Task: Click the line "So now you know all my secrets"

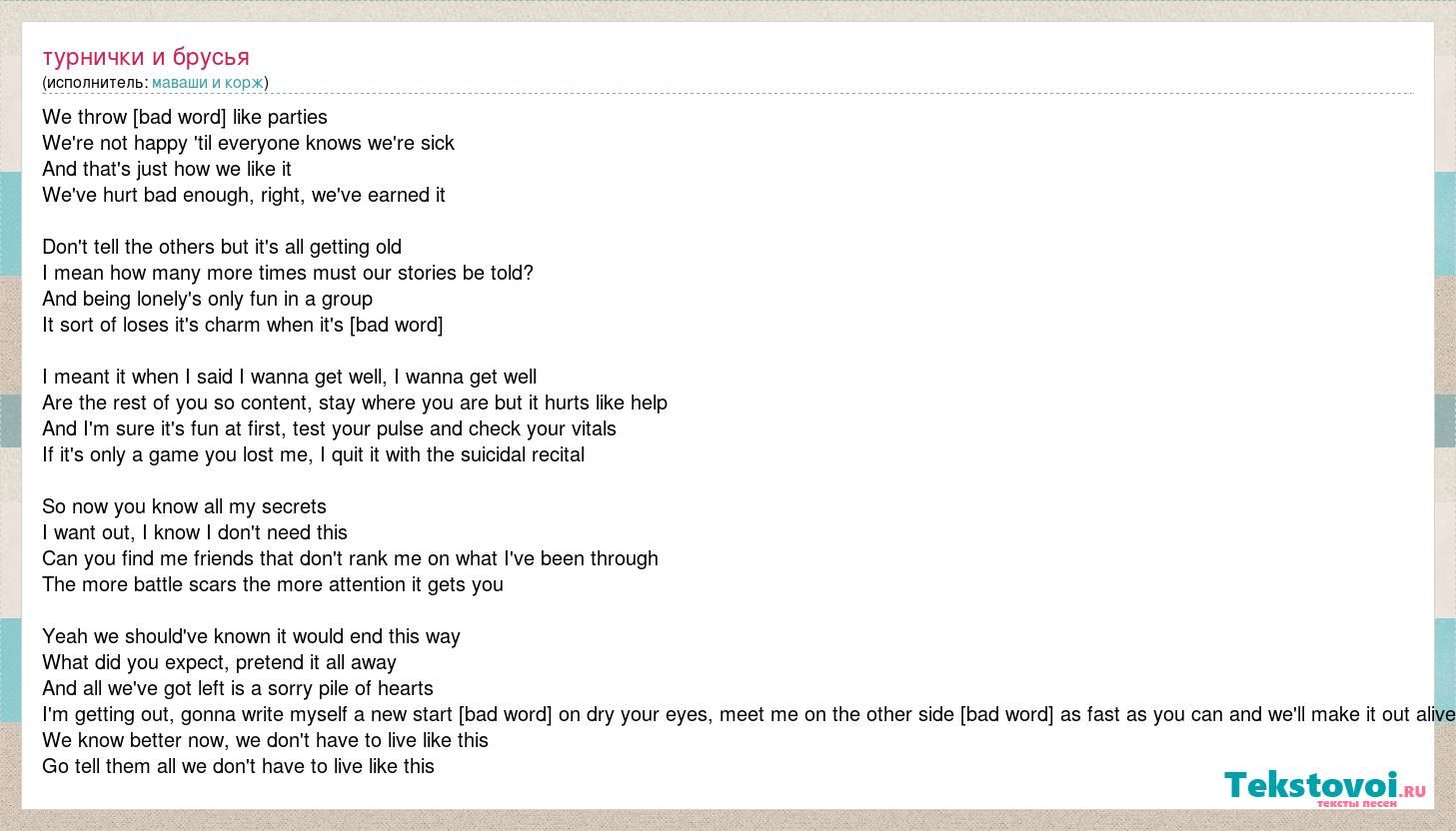Action: click(x=185, y=506)
